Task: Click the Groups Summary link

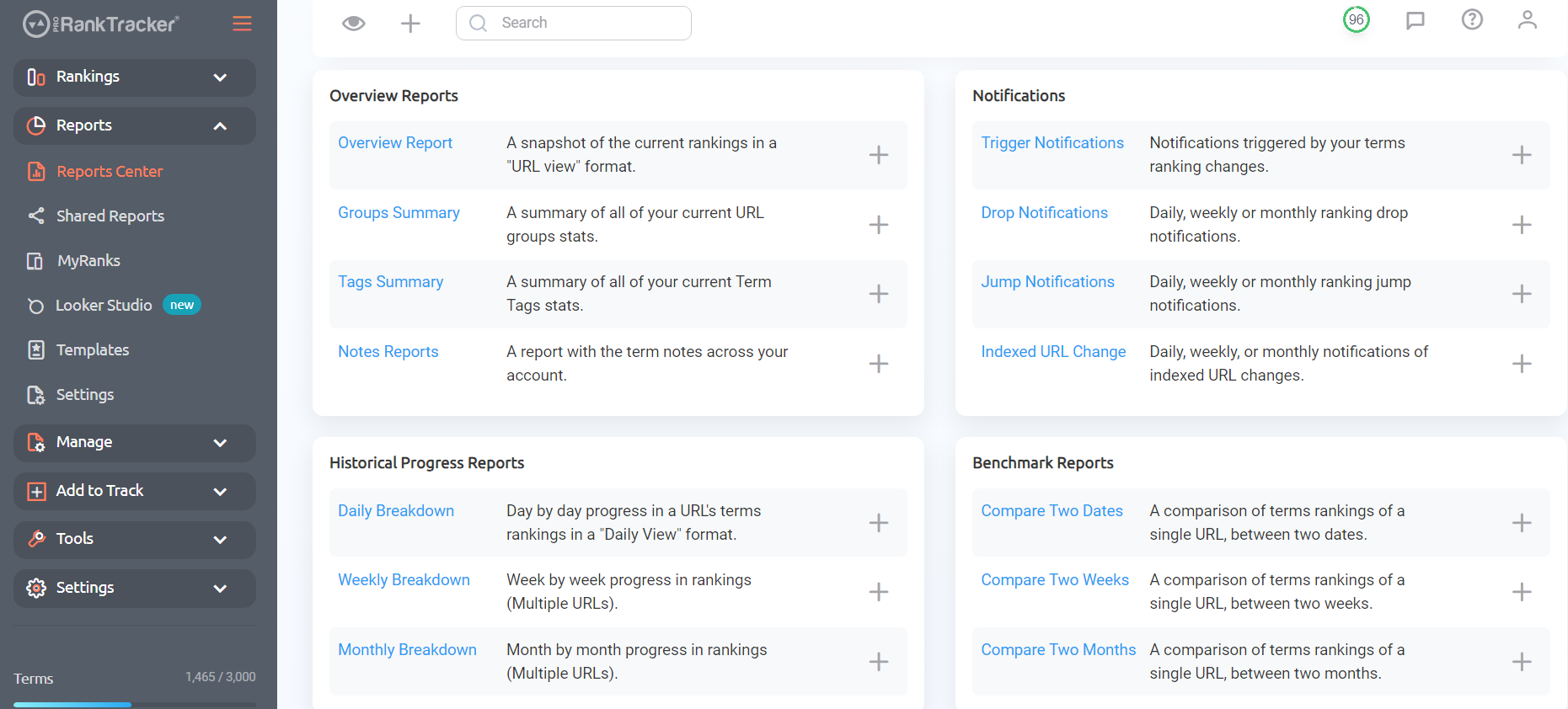Action: (x=399, y=213)
